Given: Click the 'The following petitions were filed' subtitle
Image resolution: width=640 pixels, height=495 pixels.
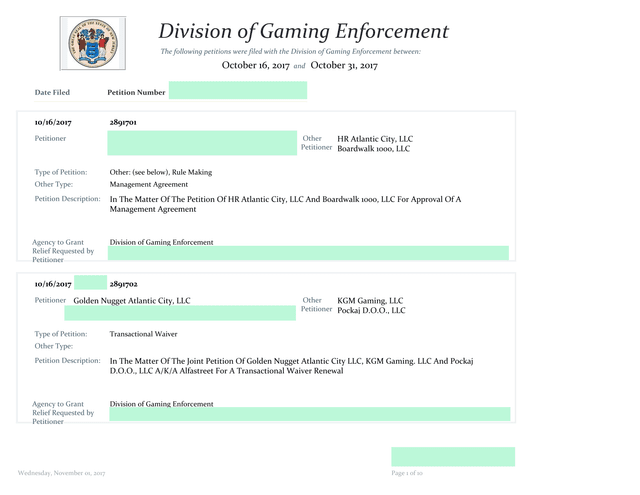Looking at the screenshot, I should point(290,51).
